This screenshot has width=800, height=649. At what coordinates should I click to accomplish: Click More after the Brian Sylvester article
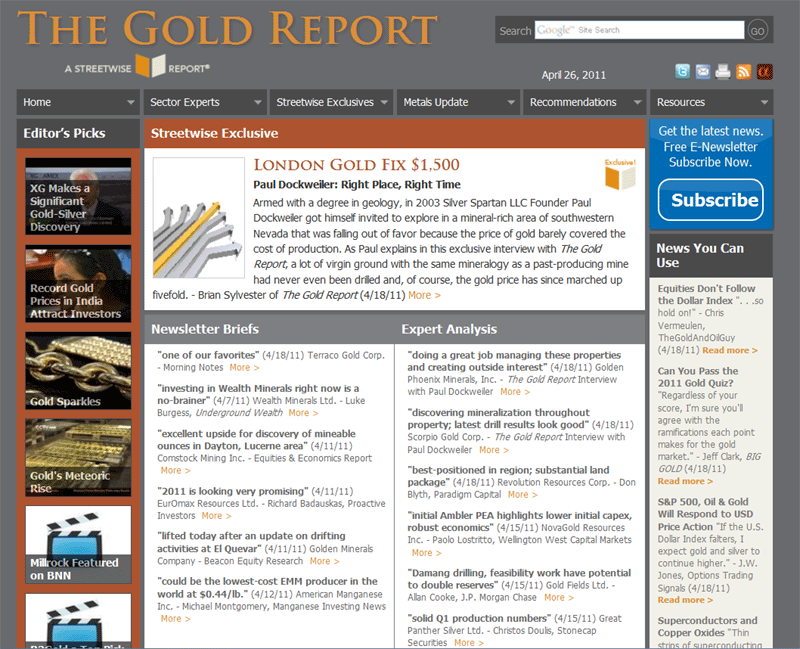424,295
